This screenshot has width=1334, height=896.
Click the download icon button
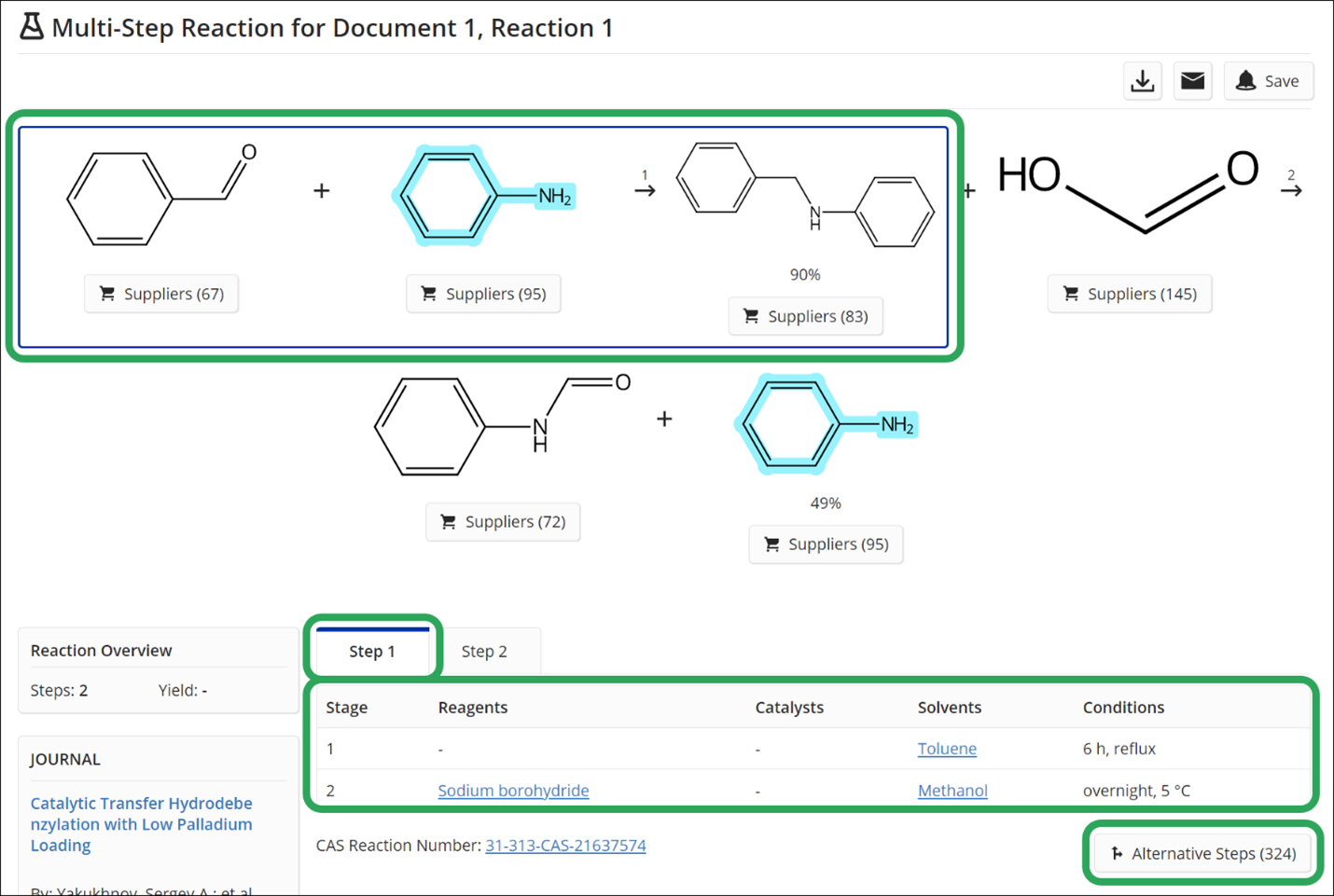click(x=1142, y=81)
